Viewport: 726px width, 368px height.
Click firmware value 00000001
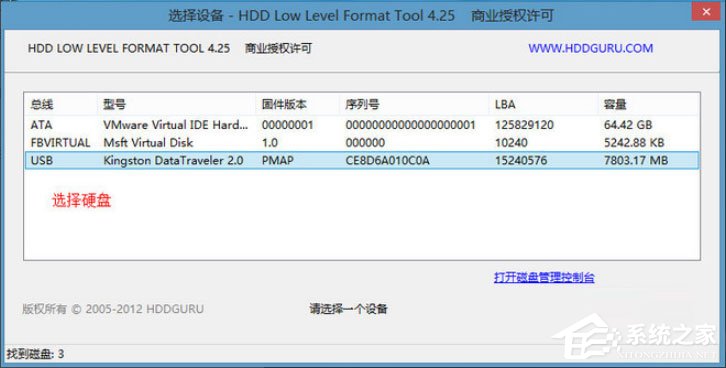click(288, 125)
